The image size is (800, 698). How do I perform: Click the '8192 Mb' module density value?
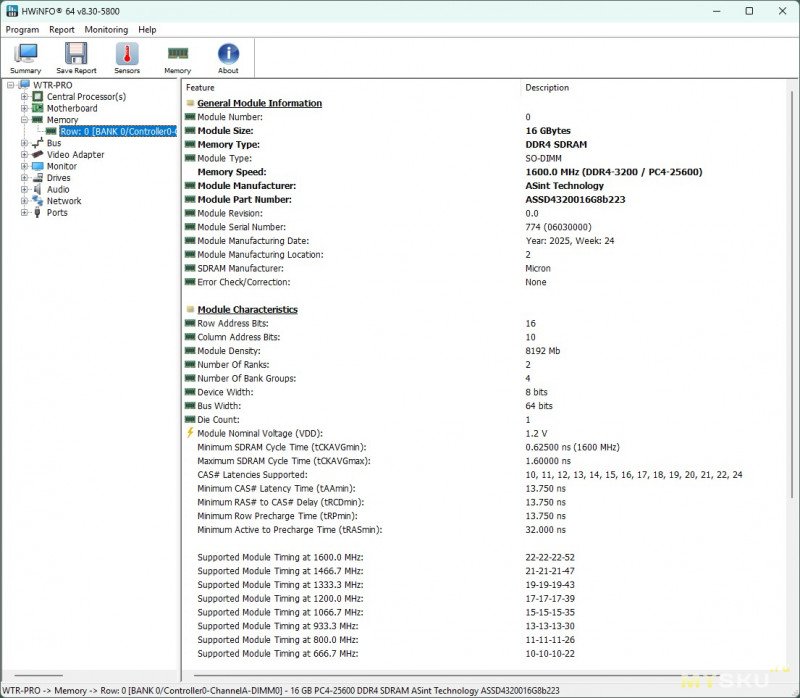[x=542, y=351]
